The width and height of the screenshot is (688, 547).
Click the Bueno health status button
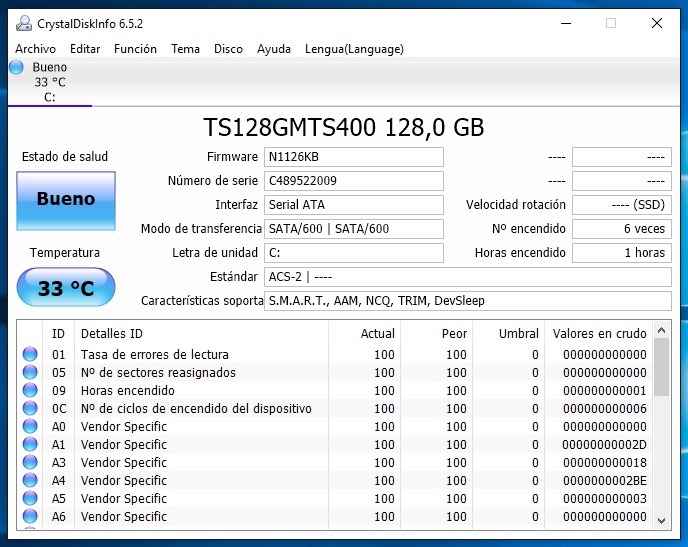(66, 200)
